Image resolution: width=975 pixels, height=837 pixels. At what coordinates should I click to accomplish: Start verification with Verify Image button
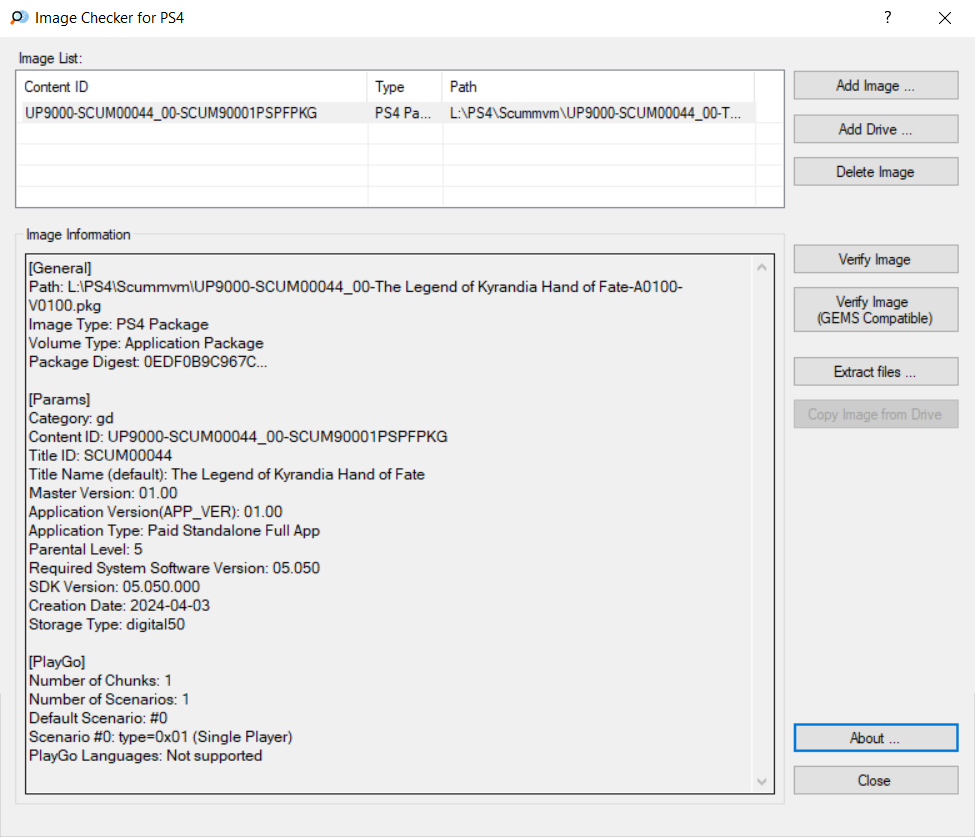click(x=876, y=259)
